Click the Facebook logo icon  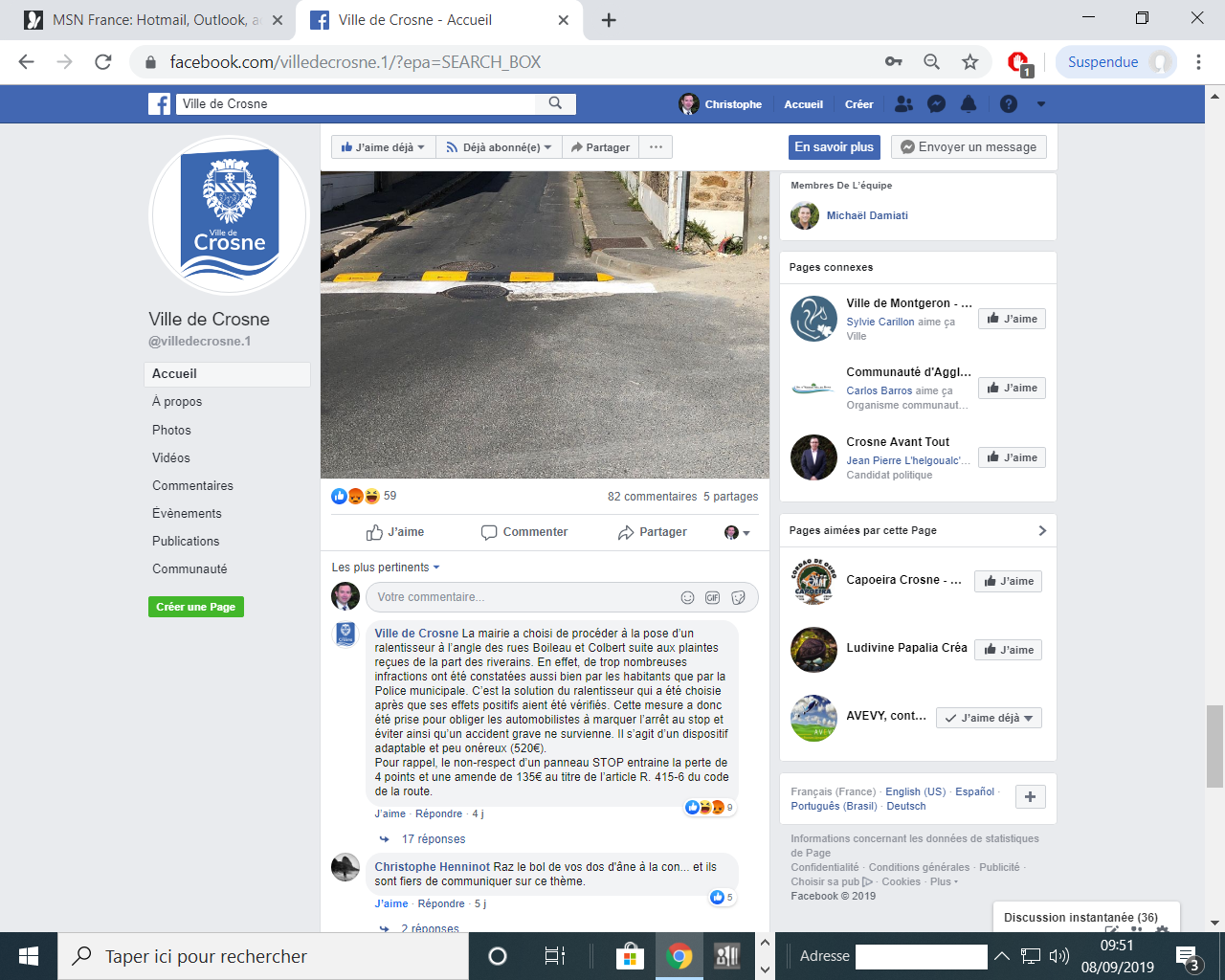coord(159,103)
